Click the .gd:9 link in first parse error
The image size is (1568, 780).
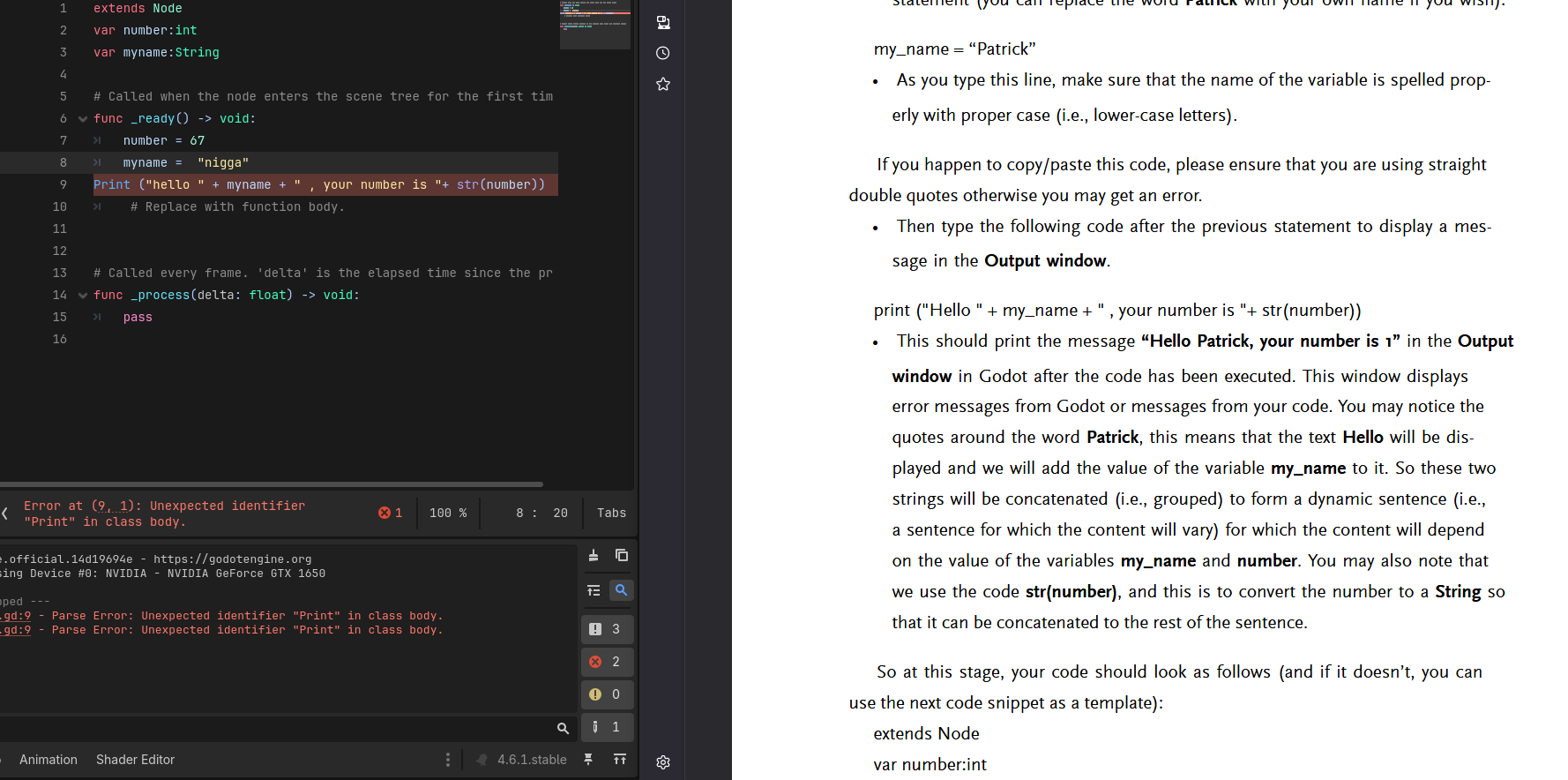point(16,616)
